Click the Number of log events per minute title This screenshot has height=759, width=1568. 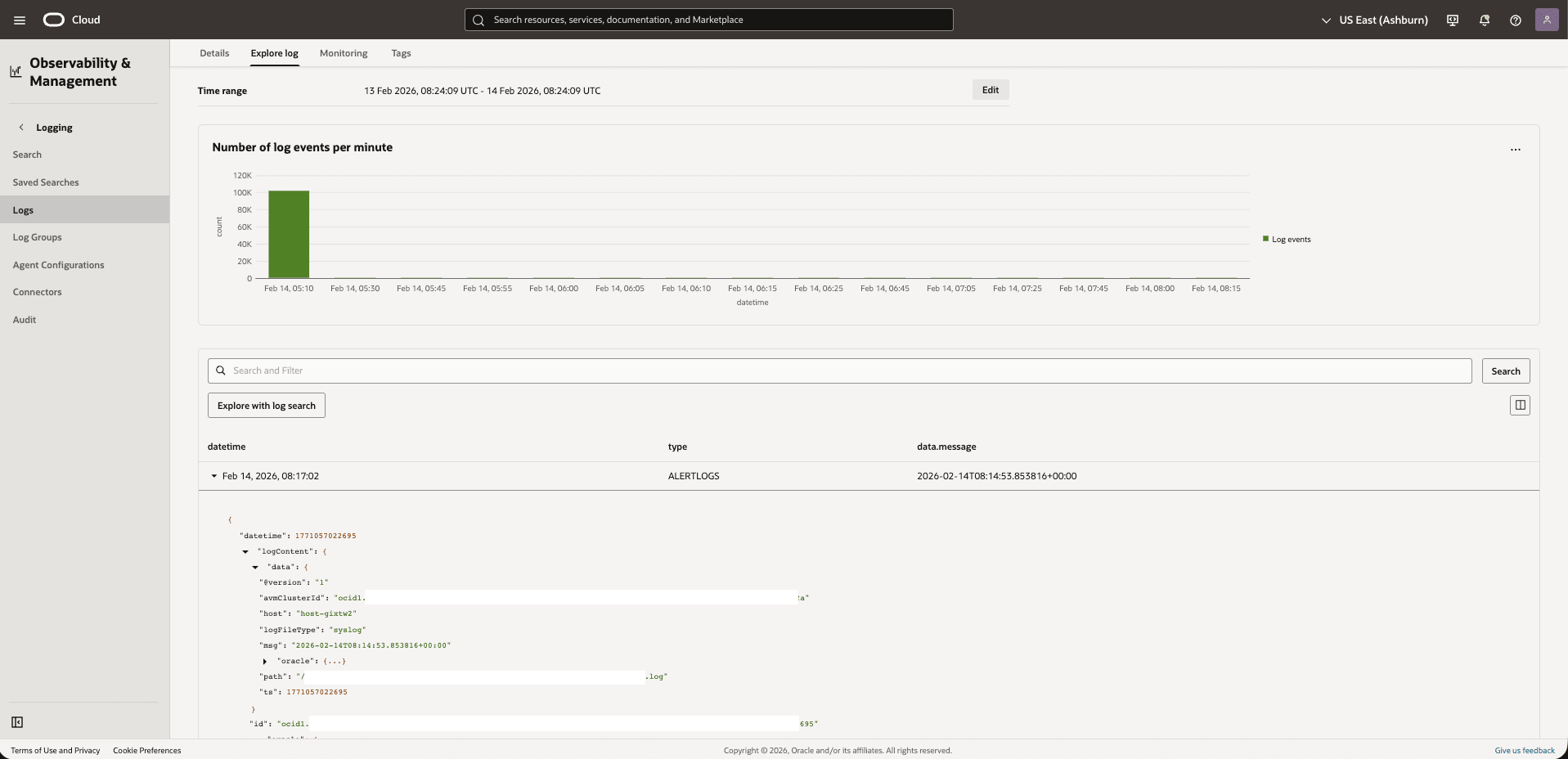(303, 147)
